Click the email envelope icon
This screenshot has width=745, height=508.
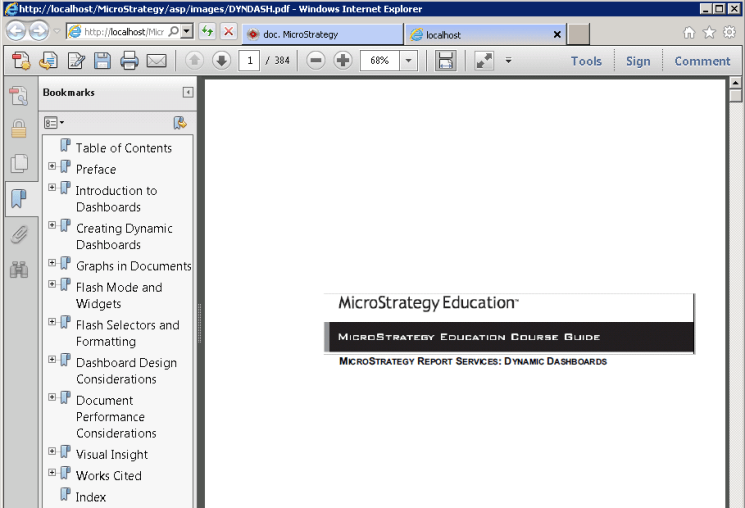[x=156, y=61]
